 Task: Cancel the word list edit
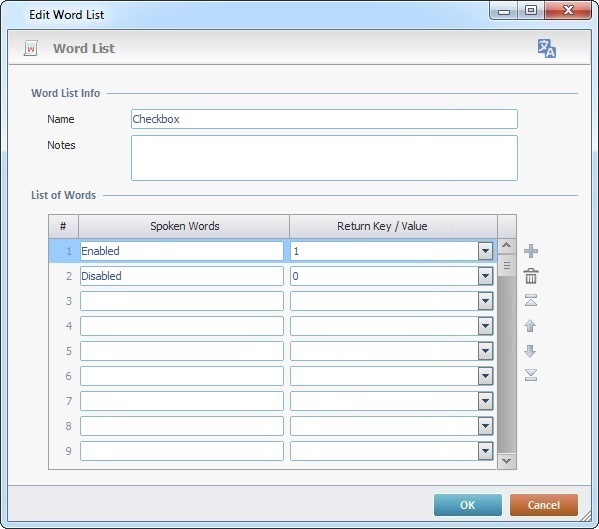[544, 505]
